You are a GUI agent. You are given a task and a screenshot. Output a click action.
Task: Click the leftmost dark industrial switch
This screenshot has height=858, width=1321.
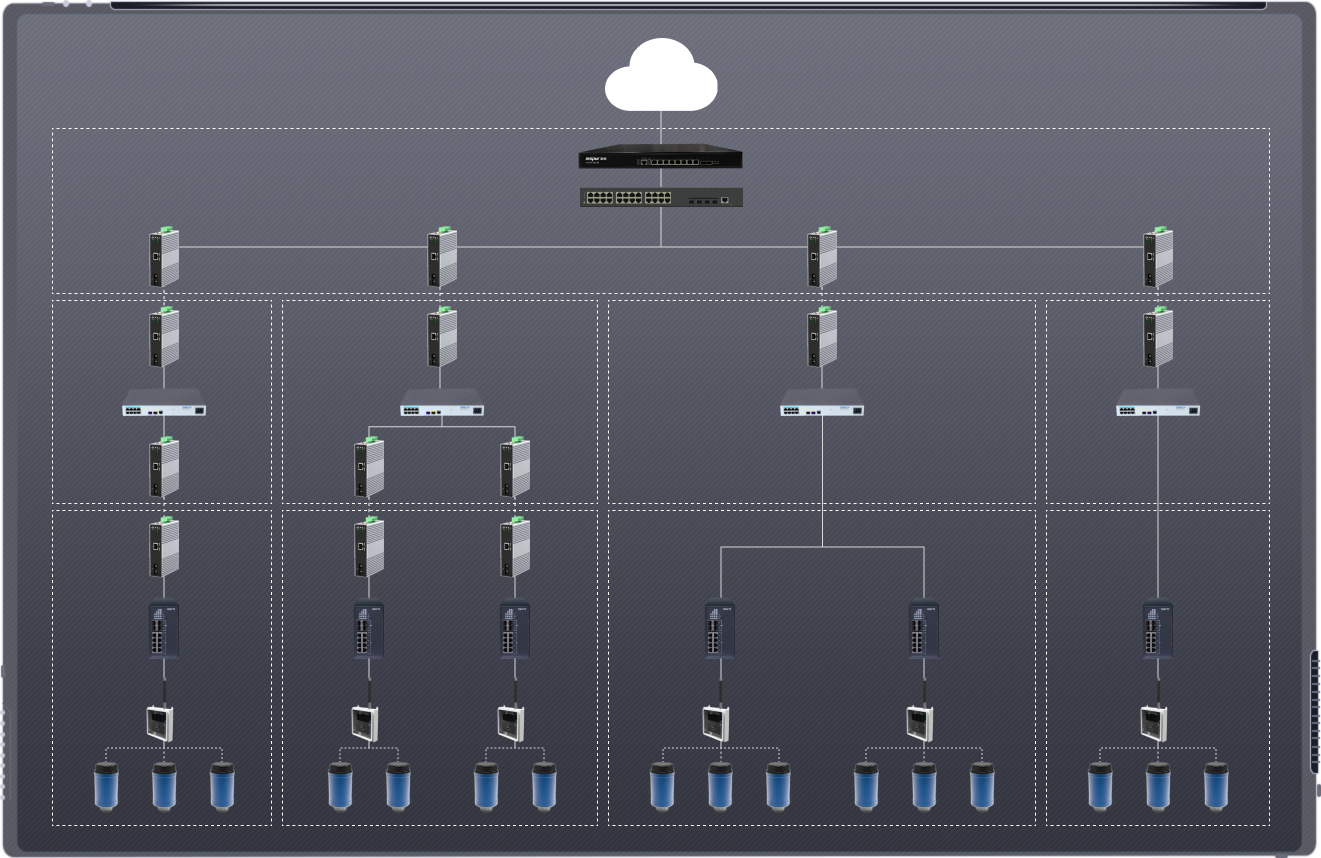pyautogui.click(x=164, y=629)
